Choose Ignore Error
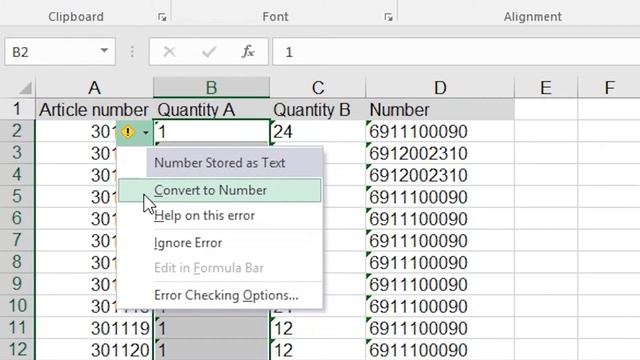 [220, 243]
